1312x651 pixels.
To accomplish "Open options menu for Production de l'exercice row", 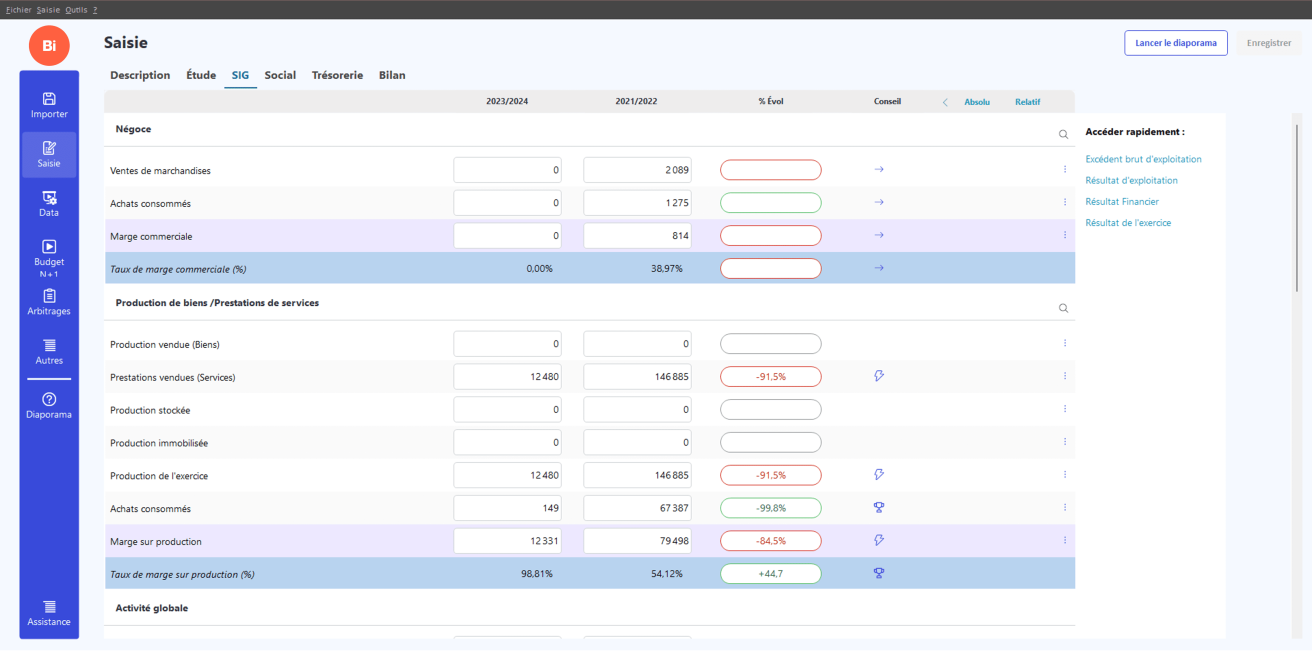I will 1065,474.
